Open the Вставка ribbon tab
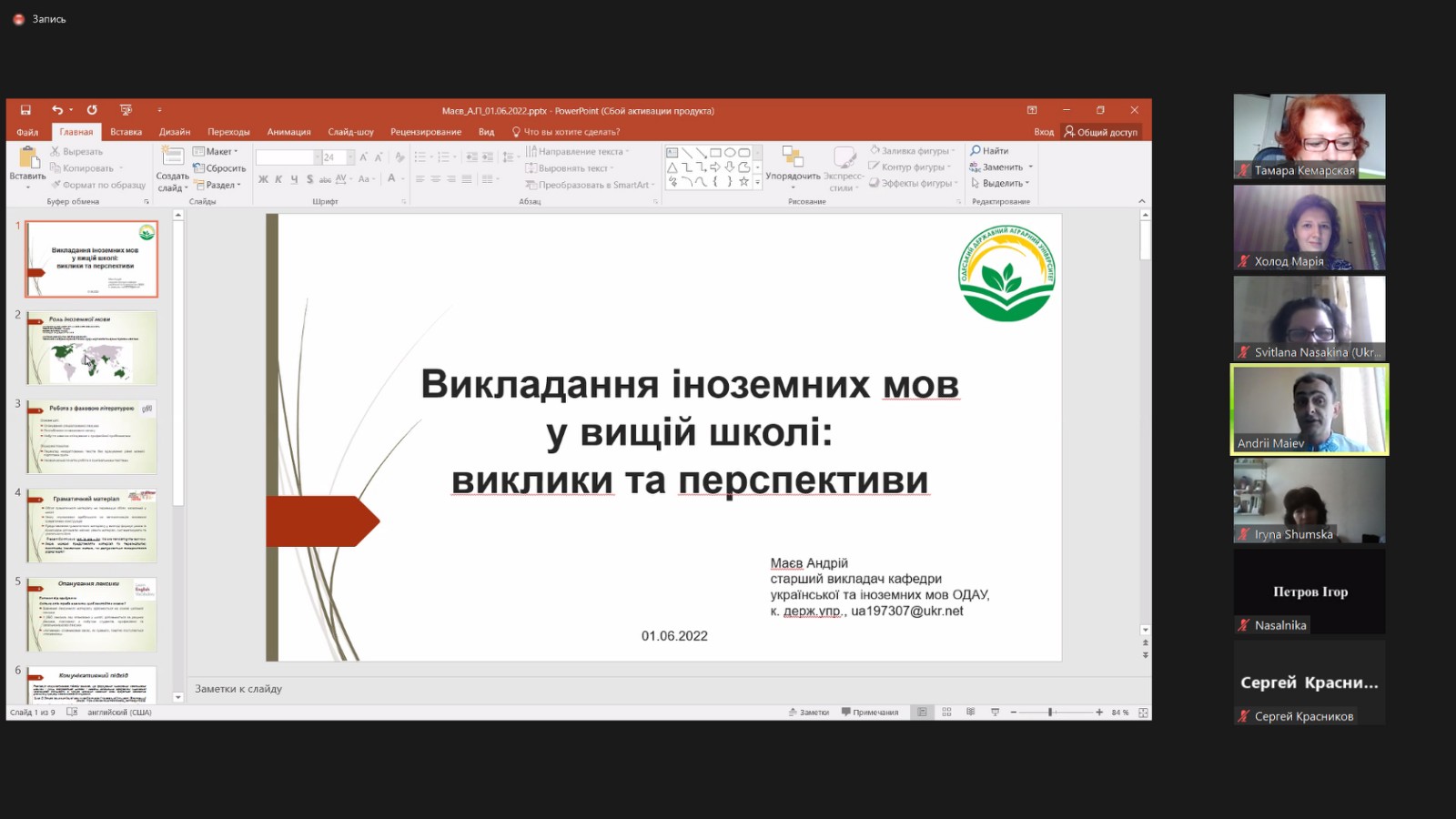Image resolution: width=1456 pixels, height=819 pixels. pyautogui.click(x=126, y=132)
